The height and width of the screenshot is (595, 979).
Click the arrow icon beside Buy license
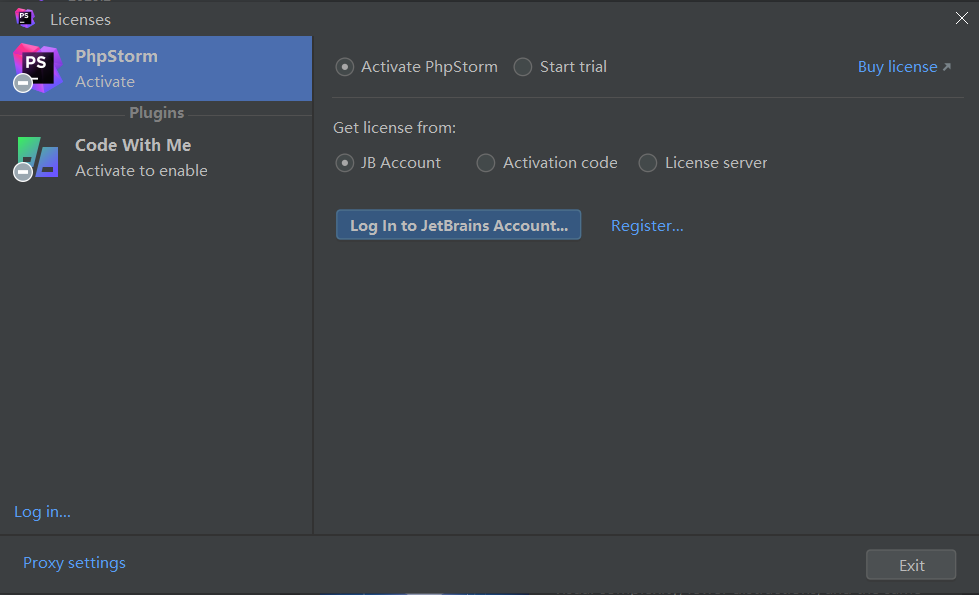tap(946, 67)
